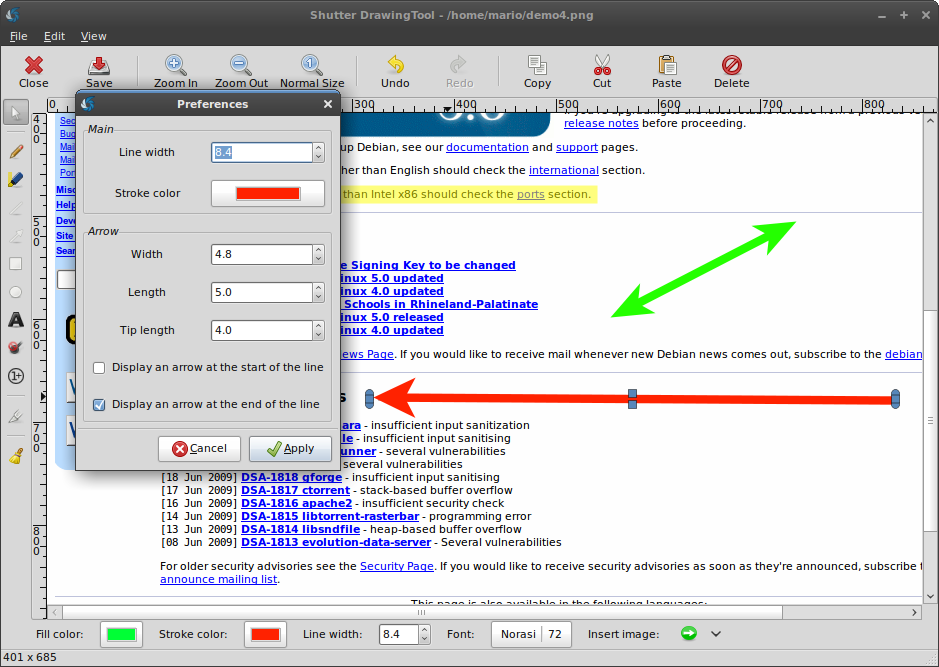Select the auto-increment number tool
This screenshot has width=939, height=667.
click(x=16, y=376)
